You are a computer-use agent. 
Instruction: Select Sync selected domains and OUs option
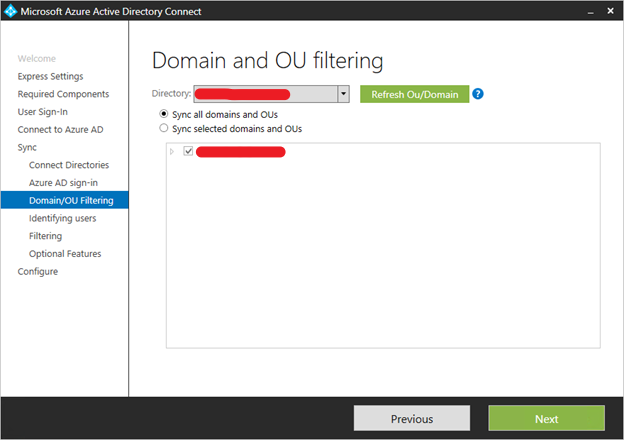point(164,128)
